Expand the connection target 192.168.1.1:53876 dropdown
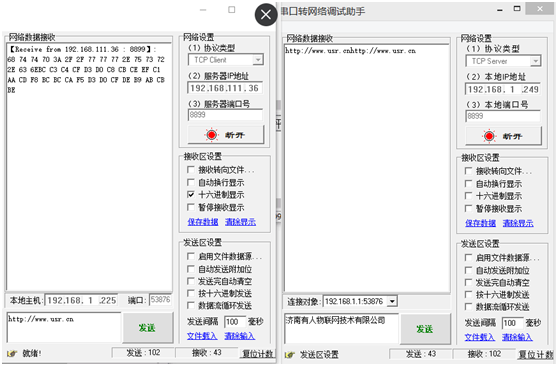 coord(392,301)
